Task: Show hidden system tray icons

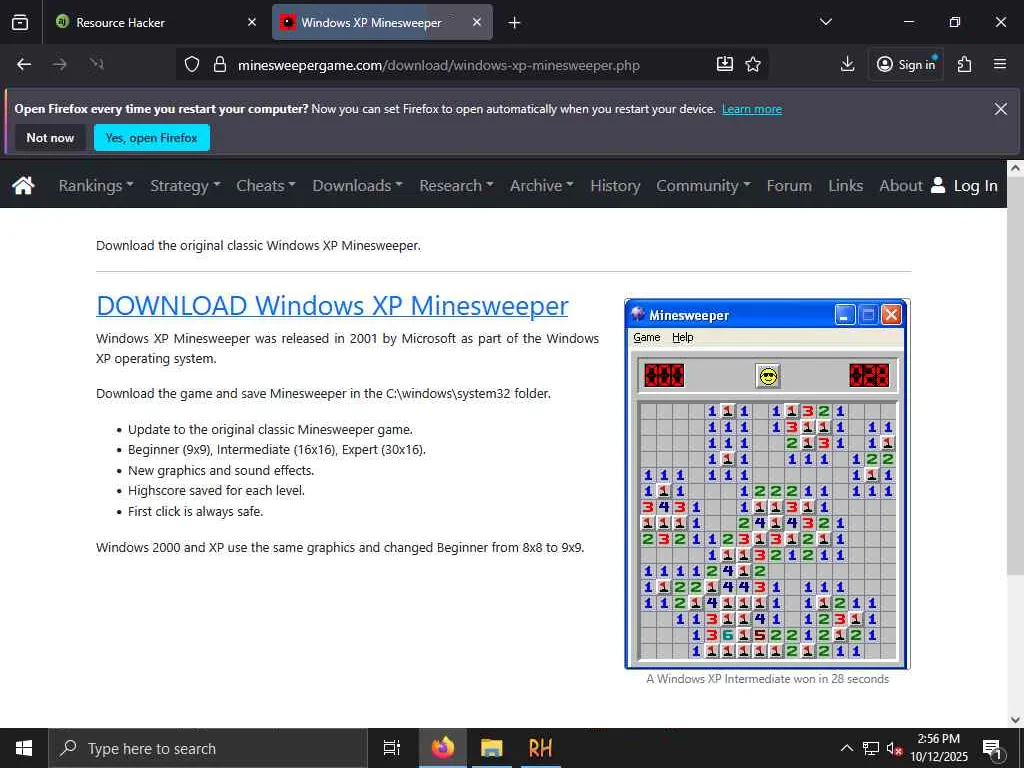Action: (x=846, y=748)
